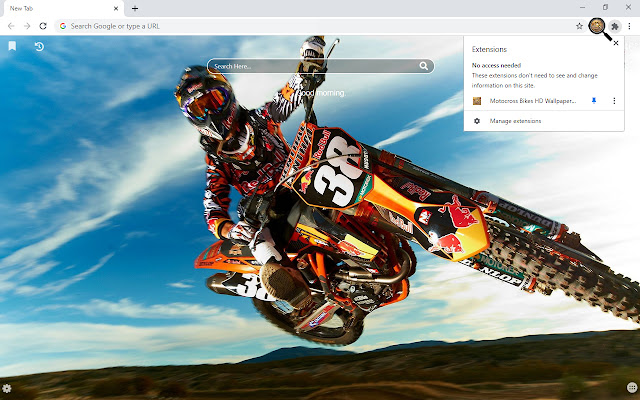
Task: Click the magnifier icon in Search Here box
Action: [x=424, y=66]
